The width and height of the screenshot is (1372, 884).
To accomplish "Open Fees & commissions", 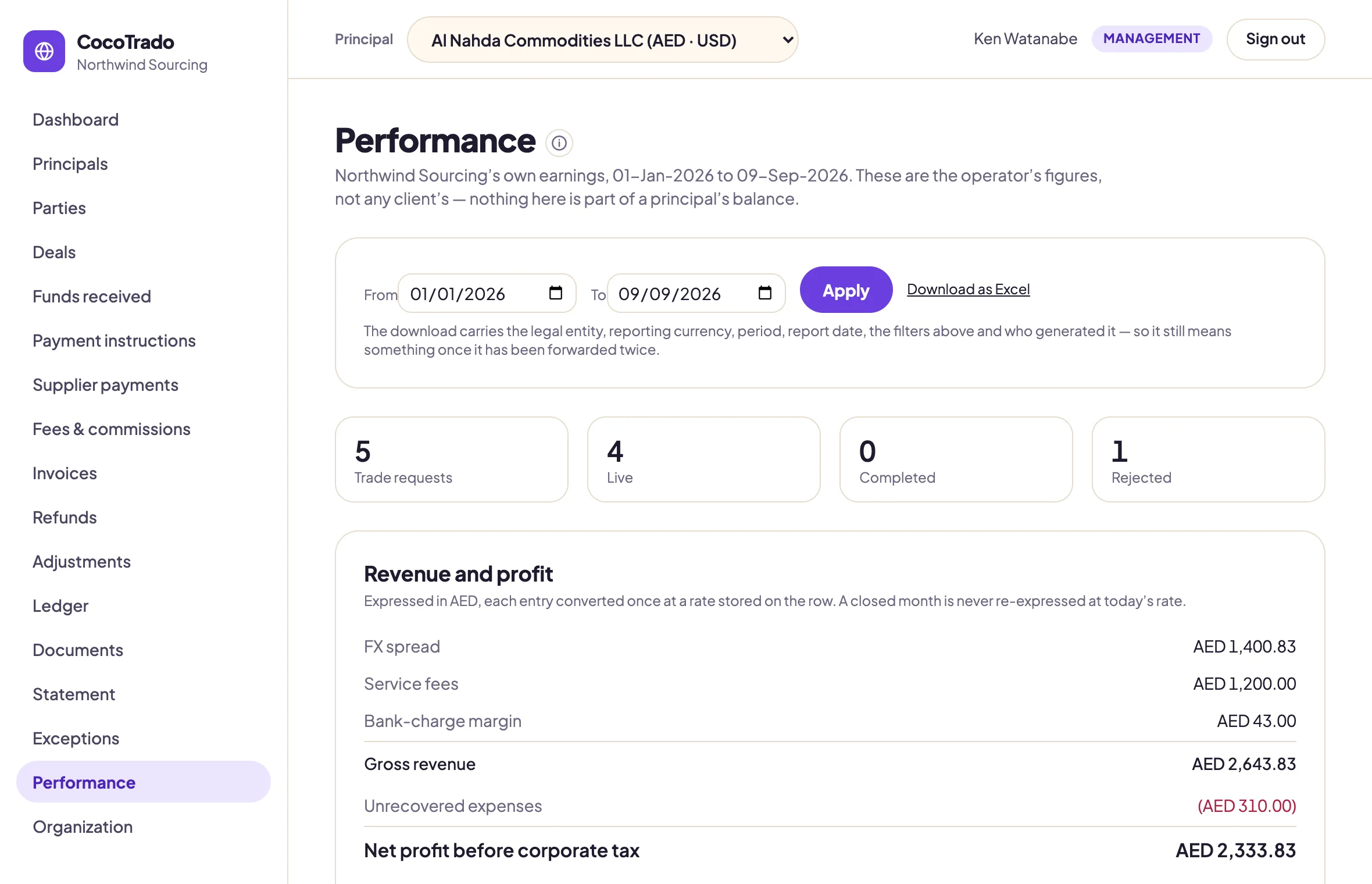I will [x=111, y=429].
